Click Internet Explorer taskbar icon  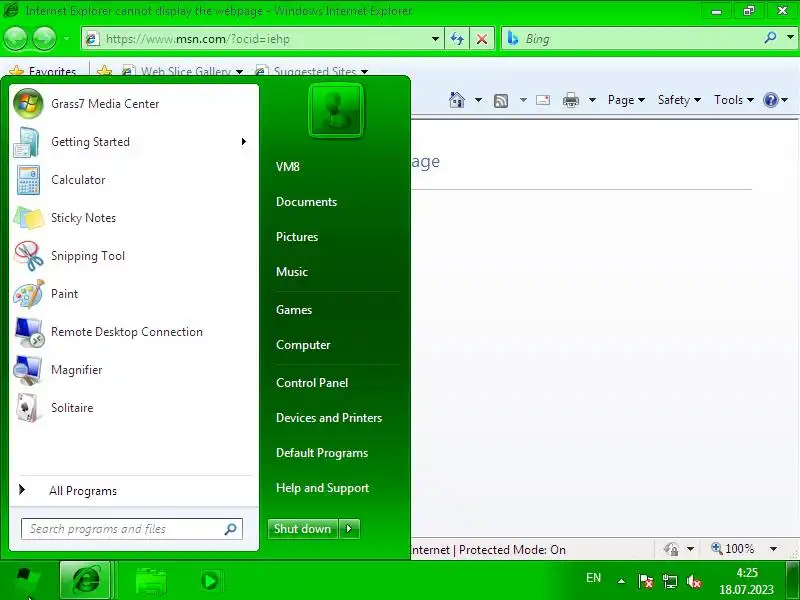85,580
